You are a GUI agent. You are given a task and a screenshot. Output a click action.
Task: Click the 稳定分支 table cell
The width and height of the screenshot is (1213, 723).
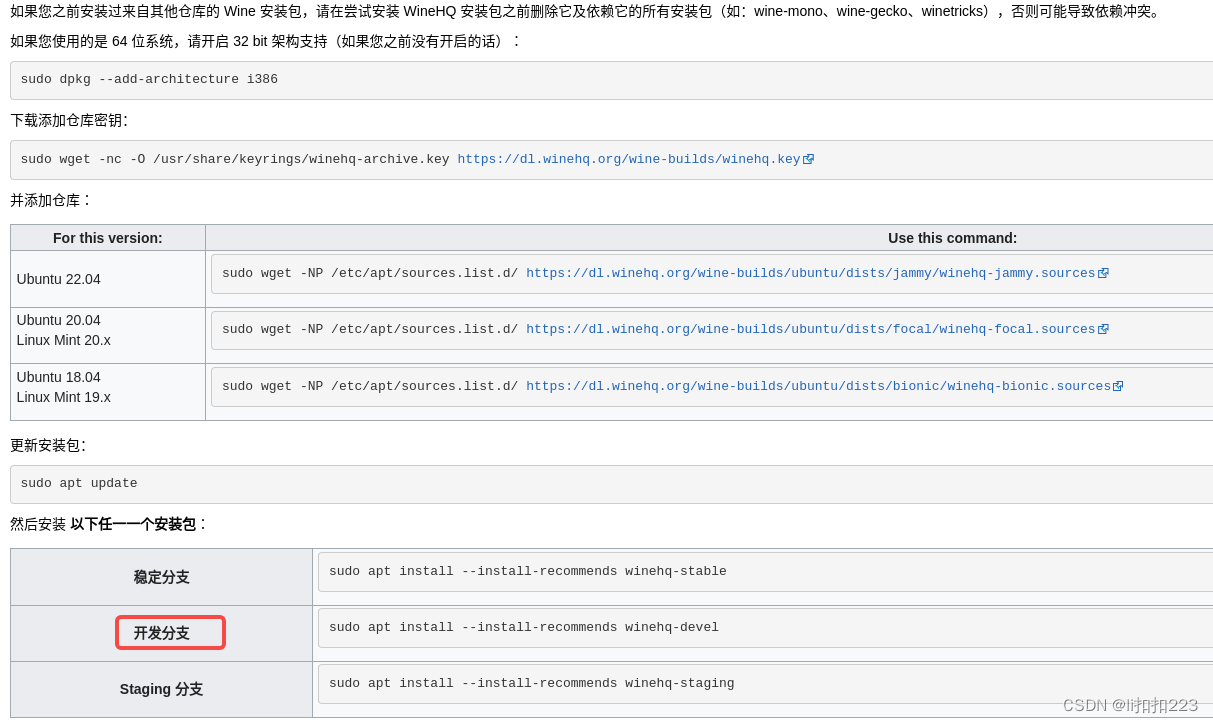pyautogui.click(x=160, y=576)
